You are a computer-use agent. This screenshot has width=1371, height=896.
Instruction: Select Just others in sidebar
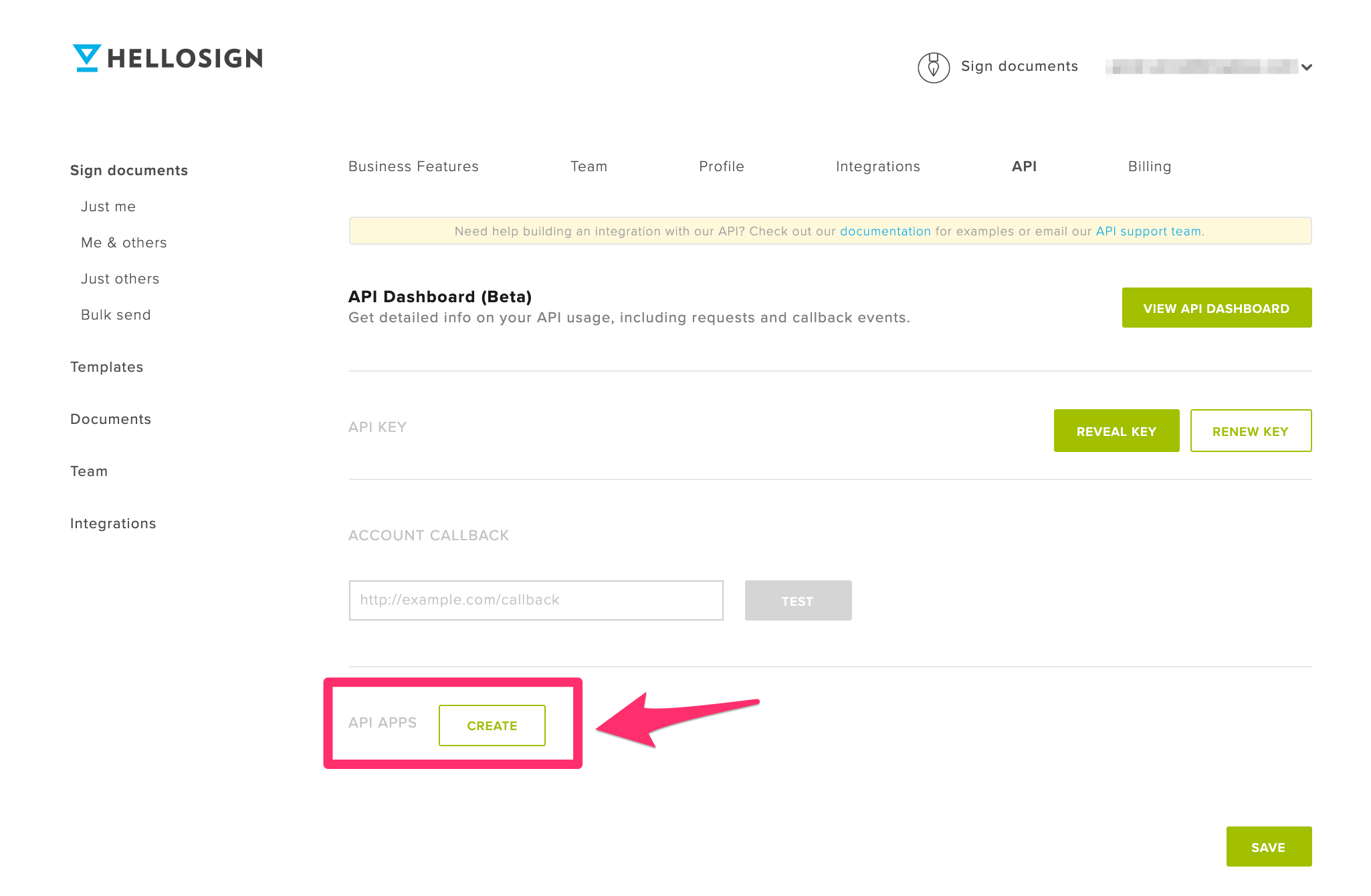coord(120,279)
